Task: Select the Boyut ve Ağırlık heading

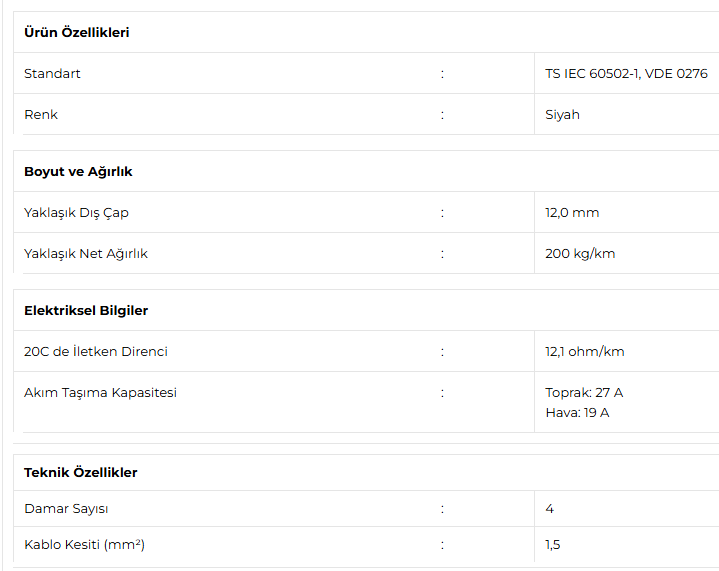Action: click(x=78, y=172)
